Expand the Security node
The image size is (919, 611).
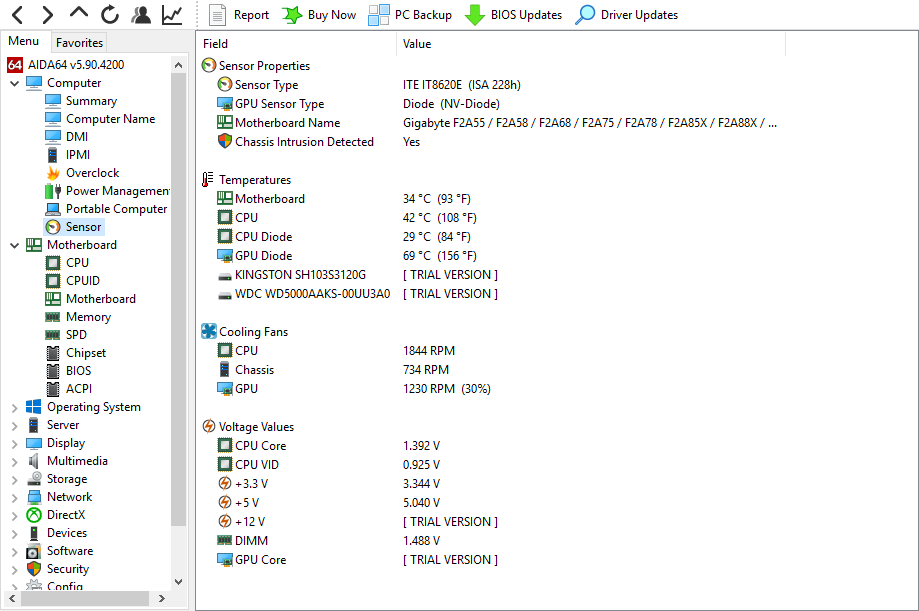(x=15, y=569)
